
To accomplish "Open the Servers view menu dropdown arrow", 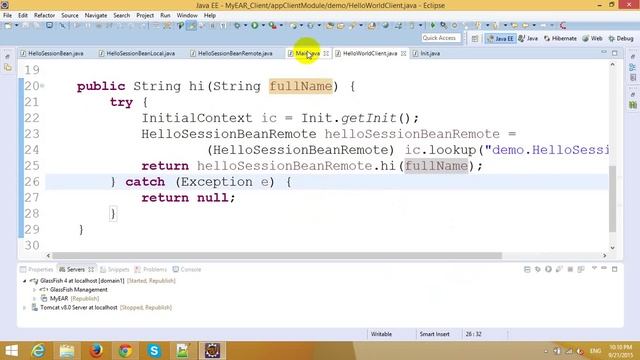I will point(594,269).
